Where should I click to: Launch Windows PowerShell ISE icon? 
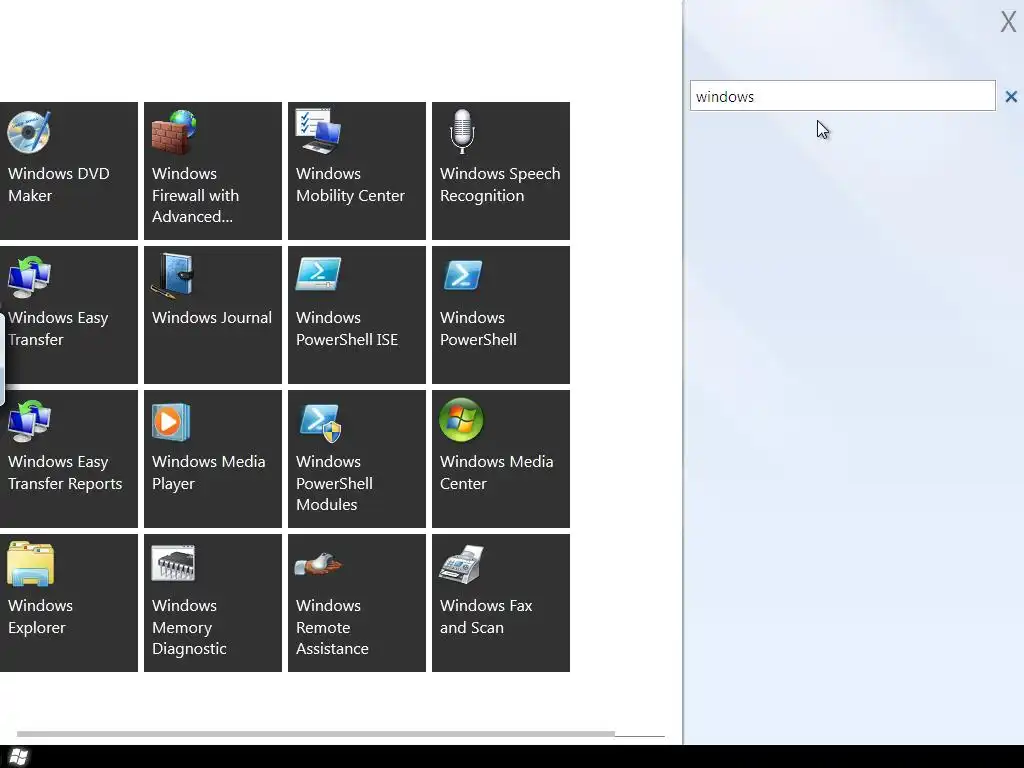[x=318, y=274]
